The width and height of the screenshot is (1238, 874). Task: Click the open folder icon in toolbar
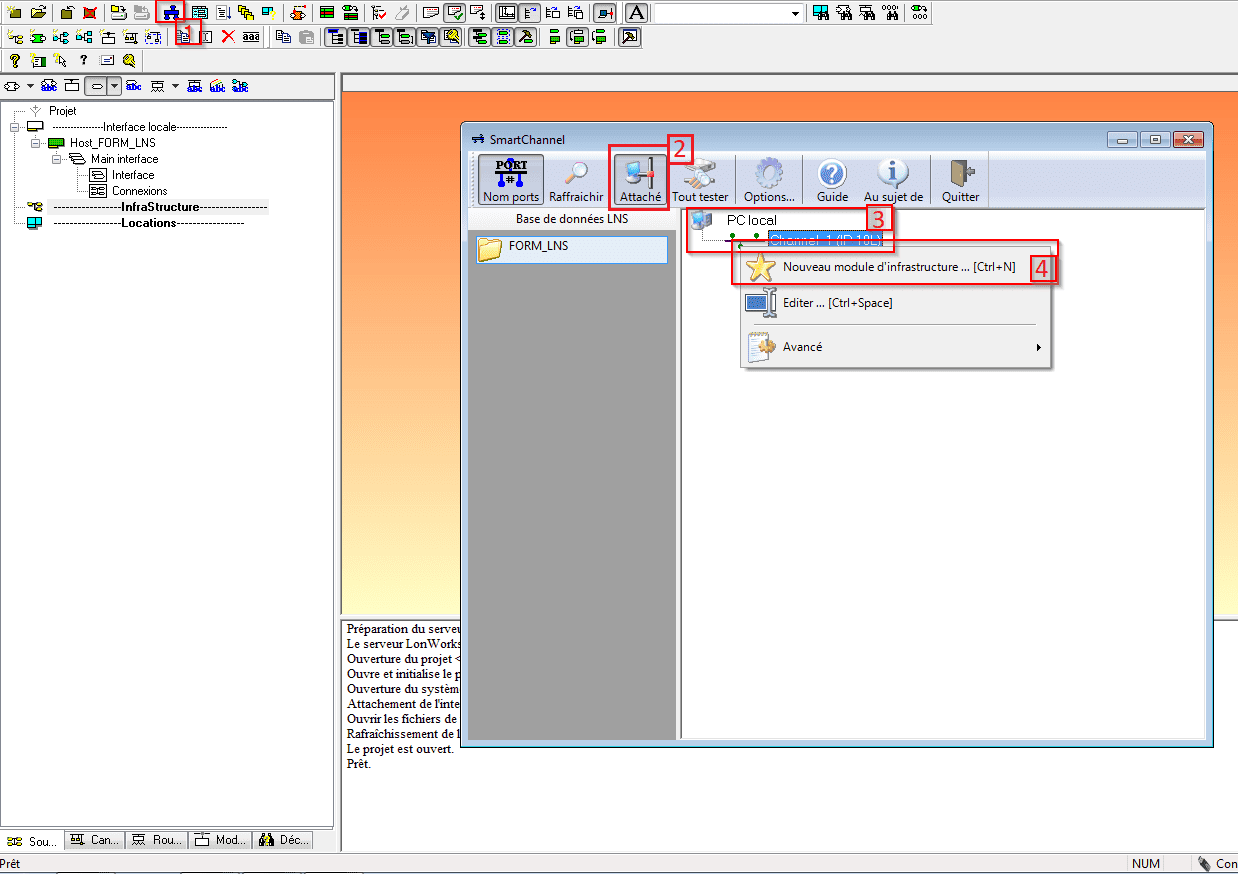pyautogui.click(x=38, y=13)
